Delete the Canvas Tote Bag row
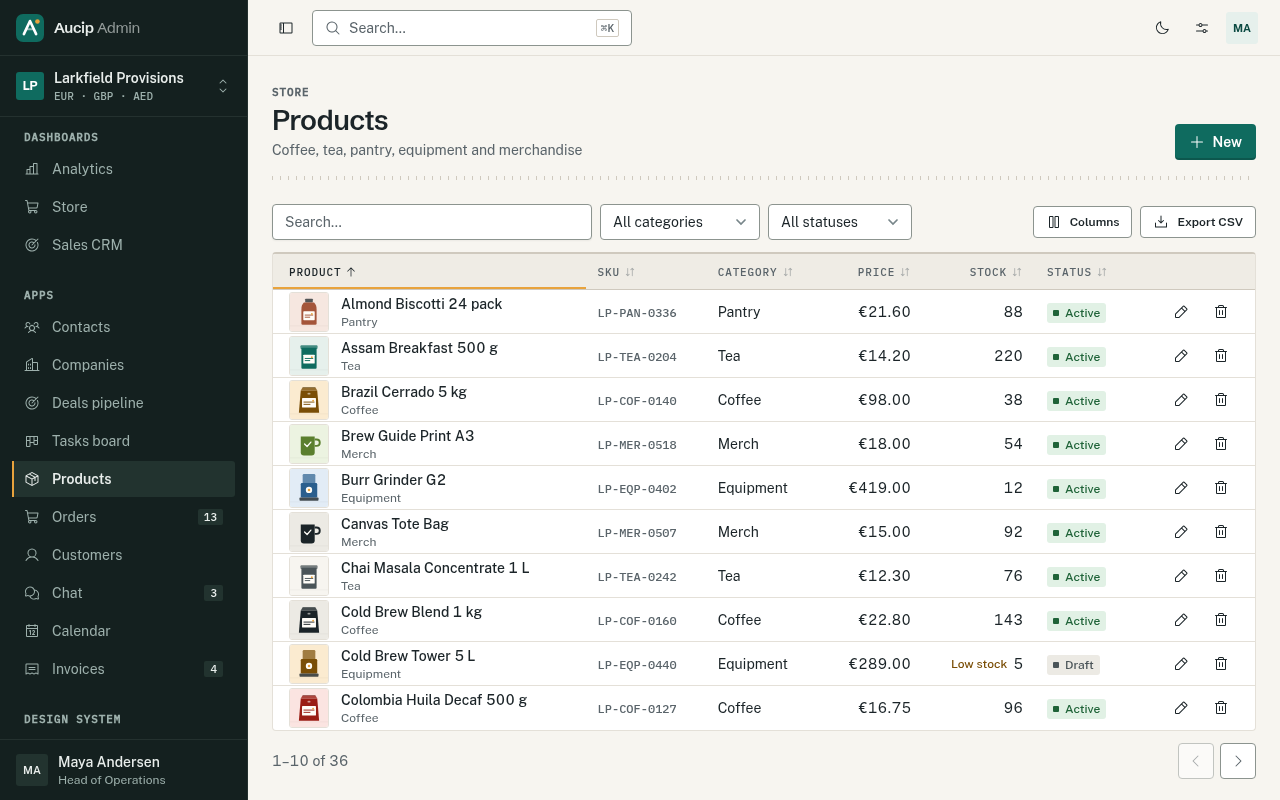Screen dimensions: 1280x800 pyautogui.click(x=1221, y=532)
